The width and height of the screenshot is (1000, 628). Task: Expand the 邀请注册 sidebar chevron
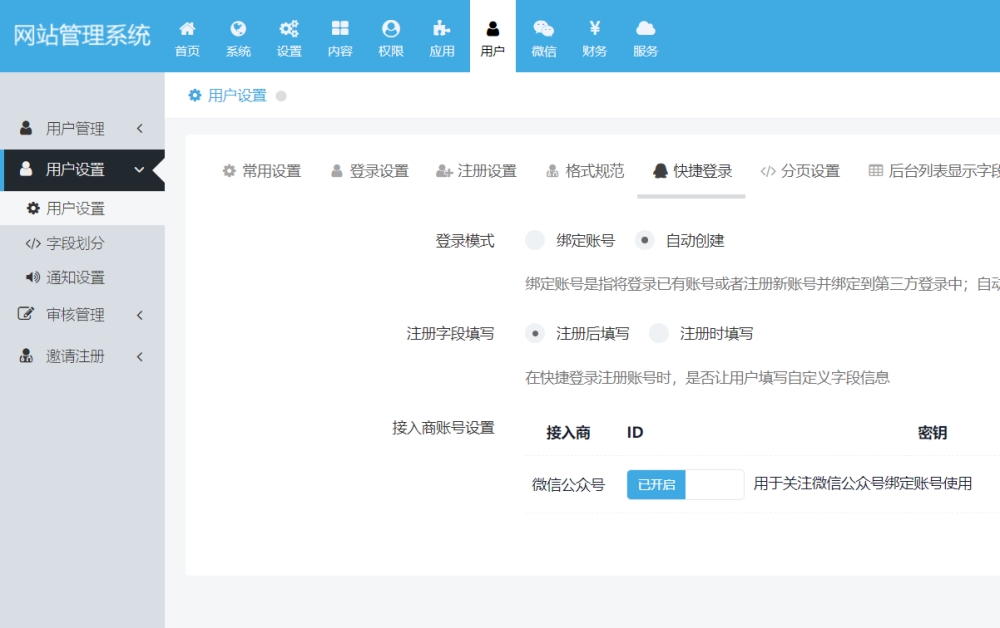click(x=140, y=356)
